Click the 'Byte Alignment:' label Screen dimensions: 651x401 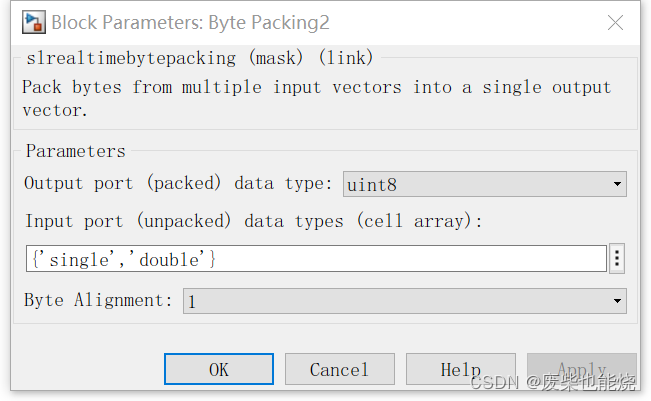98,301
